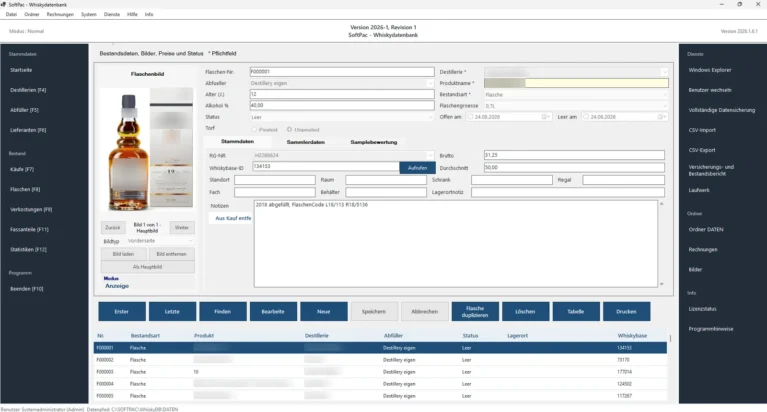Open Verkostungen [F9] in sidebar
The image size is (767, 412).
click(31, 209)
